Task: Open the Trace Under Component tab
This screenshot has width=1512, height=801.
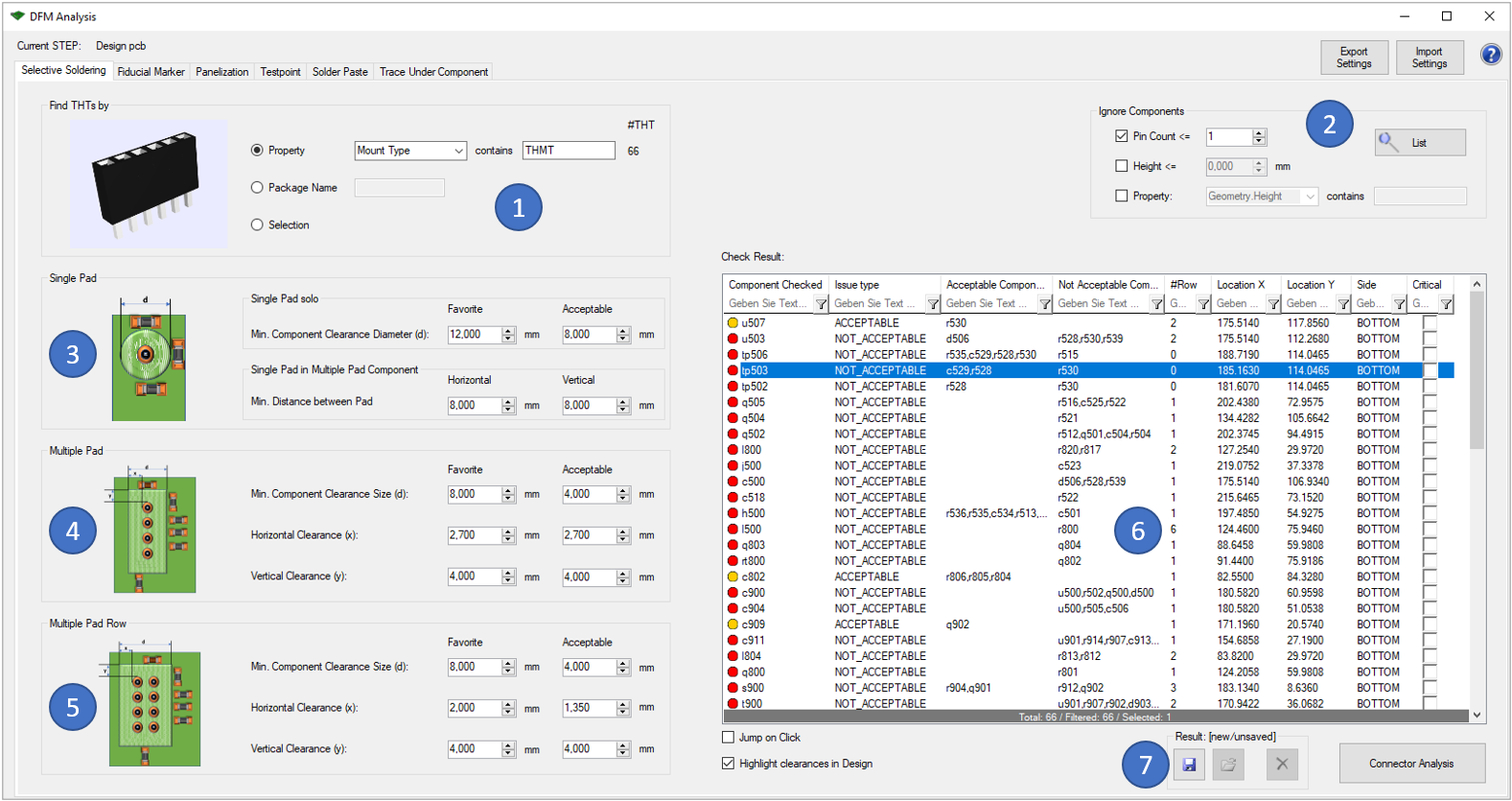Action: pos(434,72)
